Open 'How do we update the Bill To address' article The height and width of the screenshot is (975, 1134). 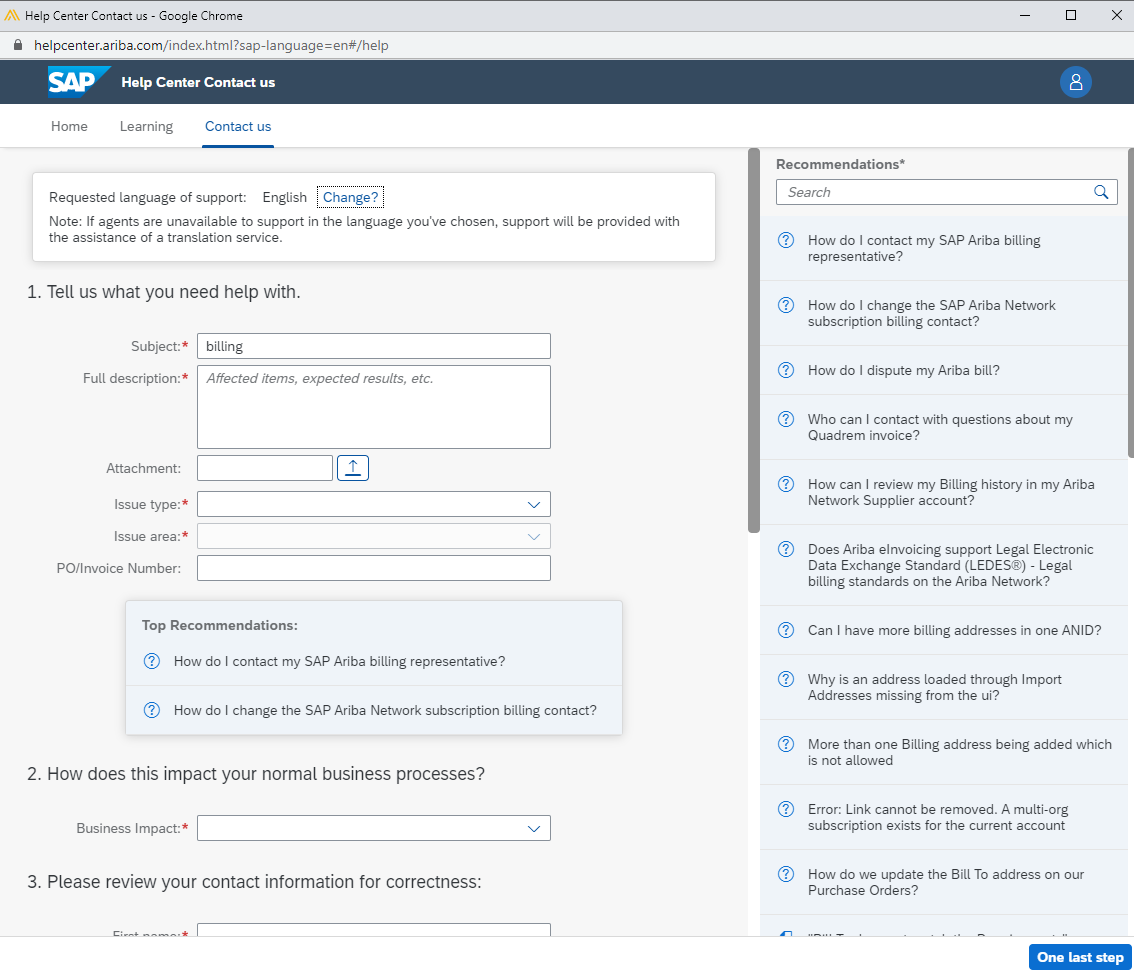pyautogui.click(x=946, y=882)
